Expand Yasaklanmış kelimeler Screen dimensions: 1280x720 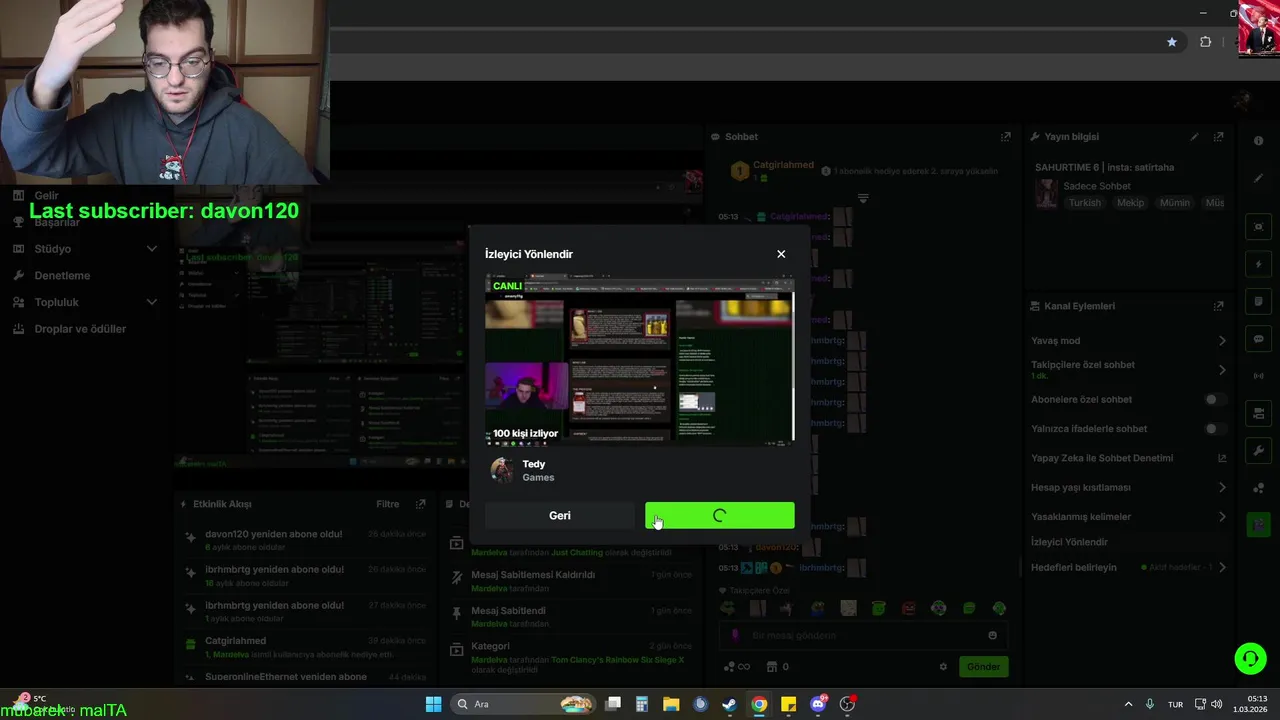[1222, 517]
